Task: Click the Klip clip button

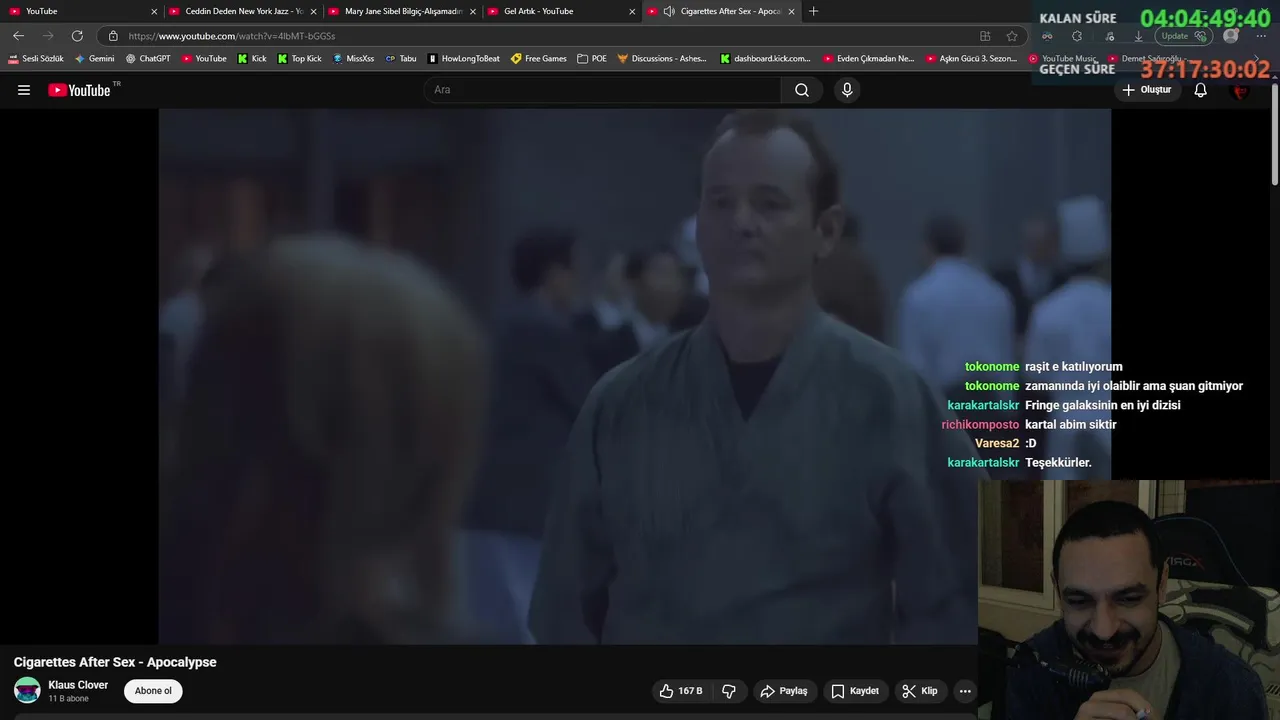Action: pyautogui.click(x=920, y=691)
